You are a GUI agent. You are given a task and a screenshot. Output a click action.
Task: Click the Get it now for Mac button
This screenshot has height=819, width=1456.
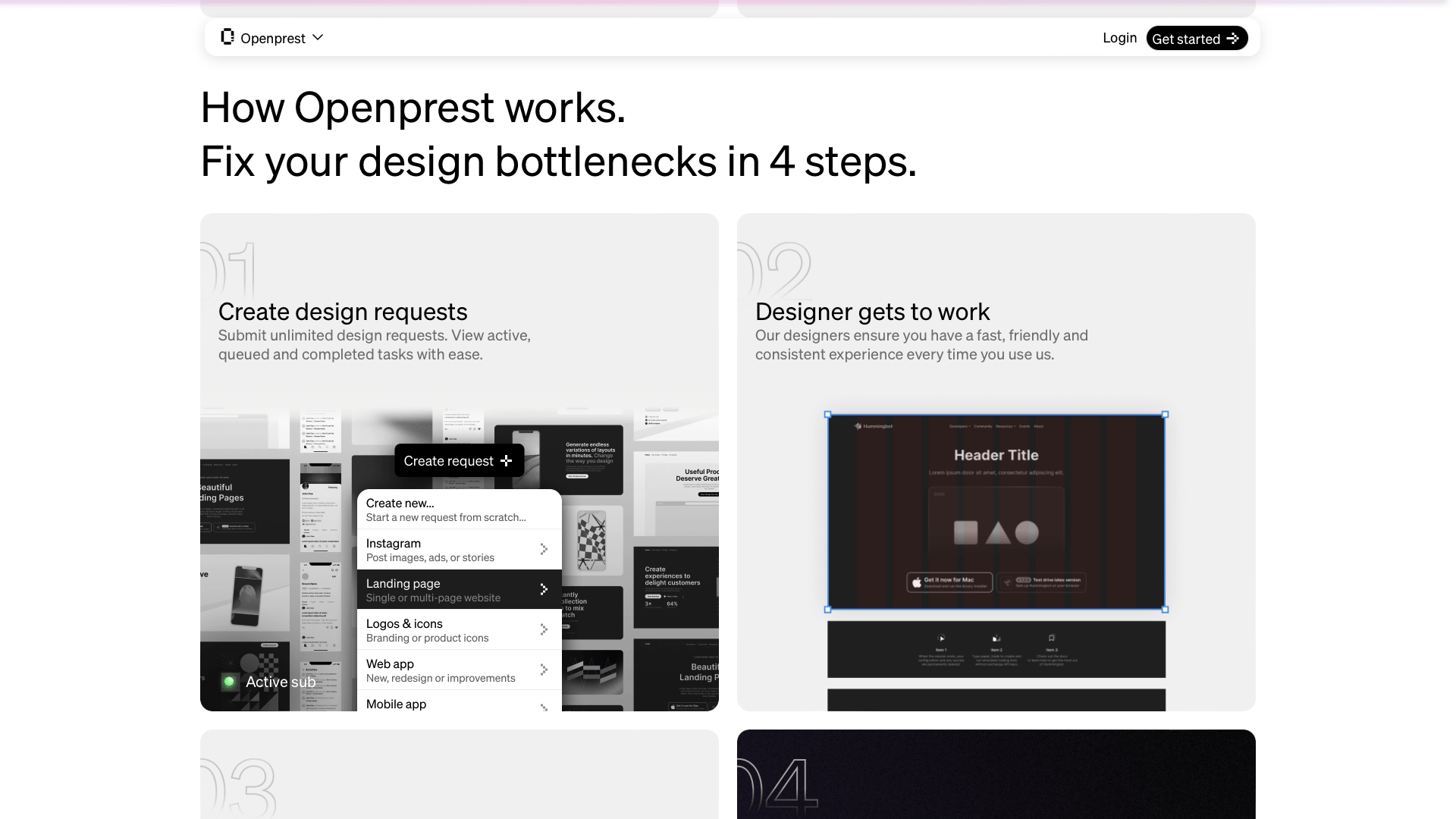(949, 582)
